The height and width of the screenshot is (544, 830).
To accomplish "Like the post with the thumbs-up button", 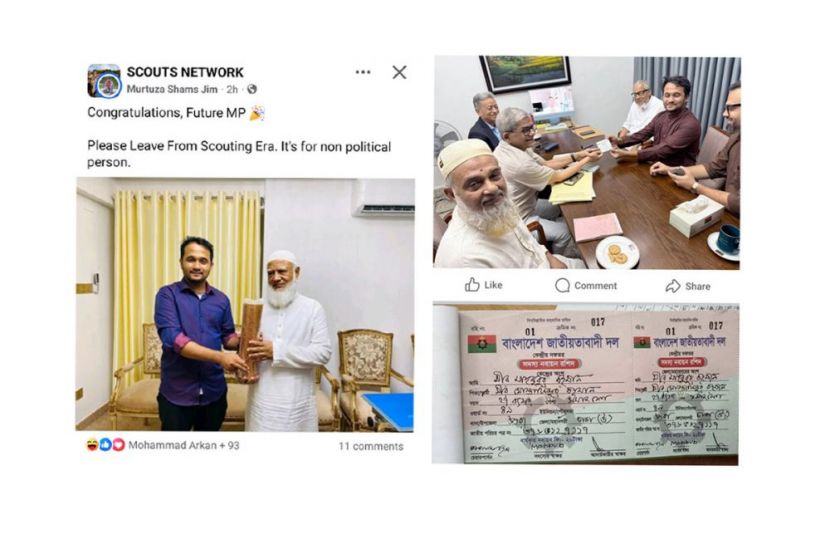I will coord(483,285).
